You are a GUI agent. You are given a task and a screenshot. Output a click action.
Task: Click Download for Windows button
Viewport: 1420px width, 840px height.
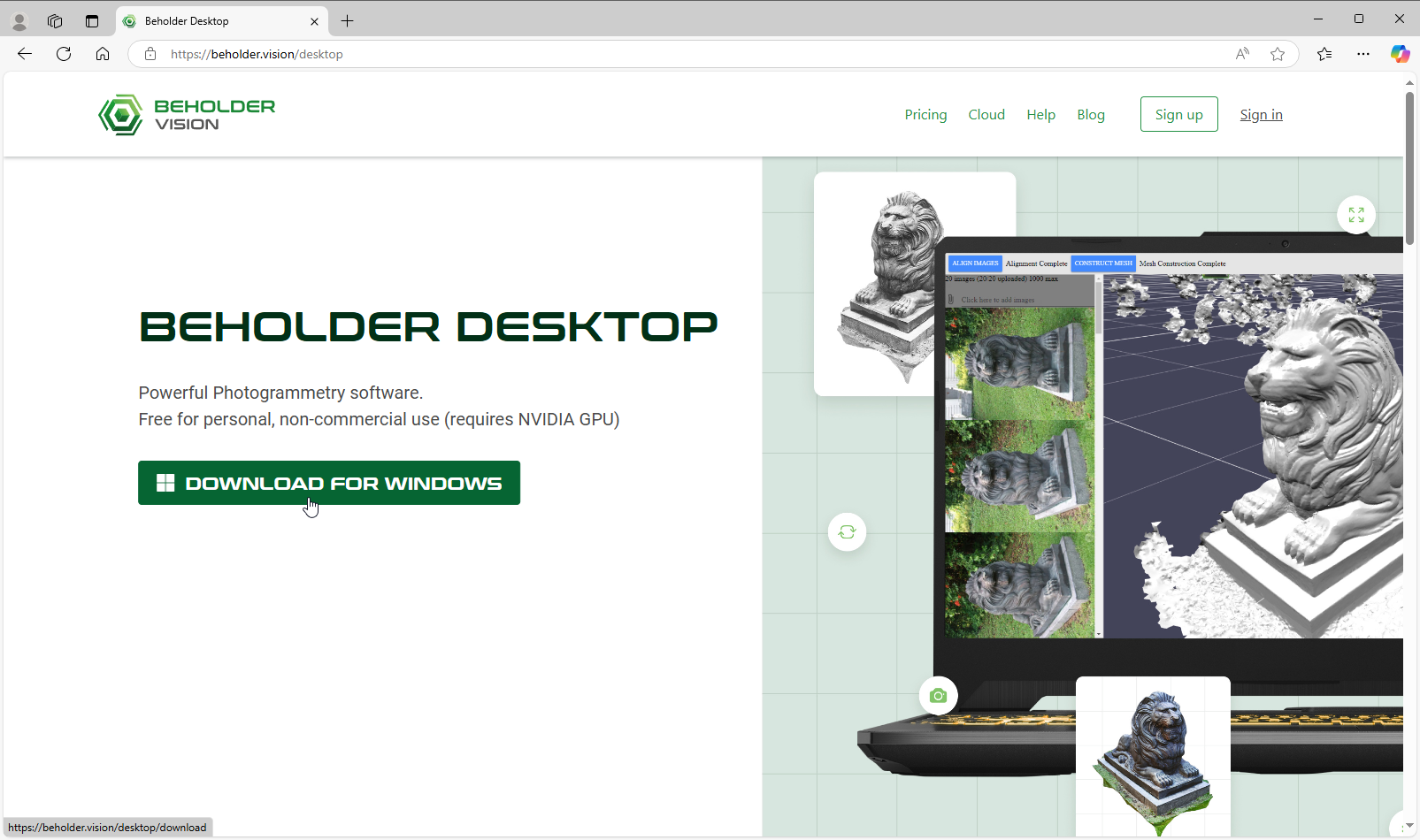click(329, 483)
